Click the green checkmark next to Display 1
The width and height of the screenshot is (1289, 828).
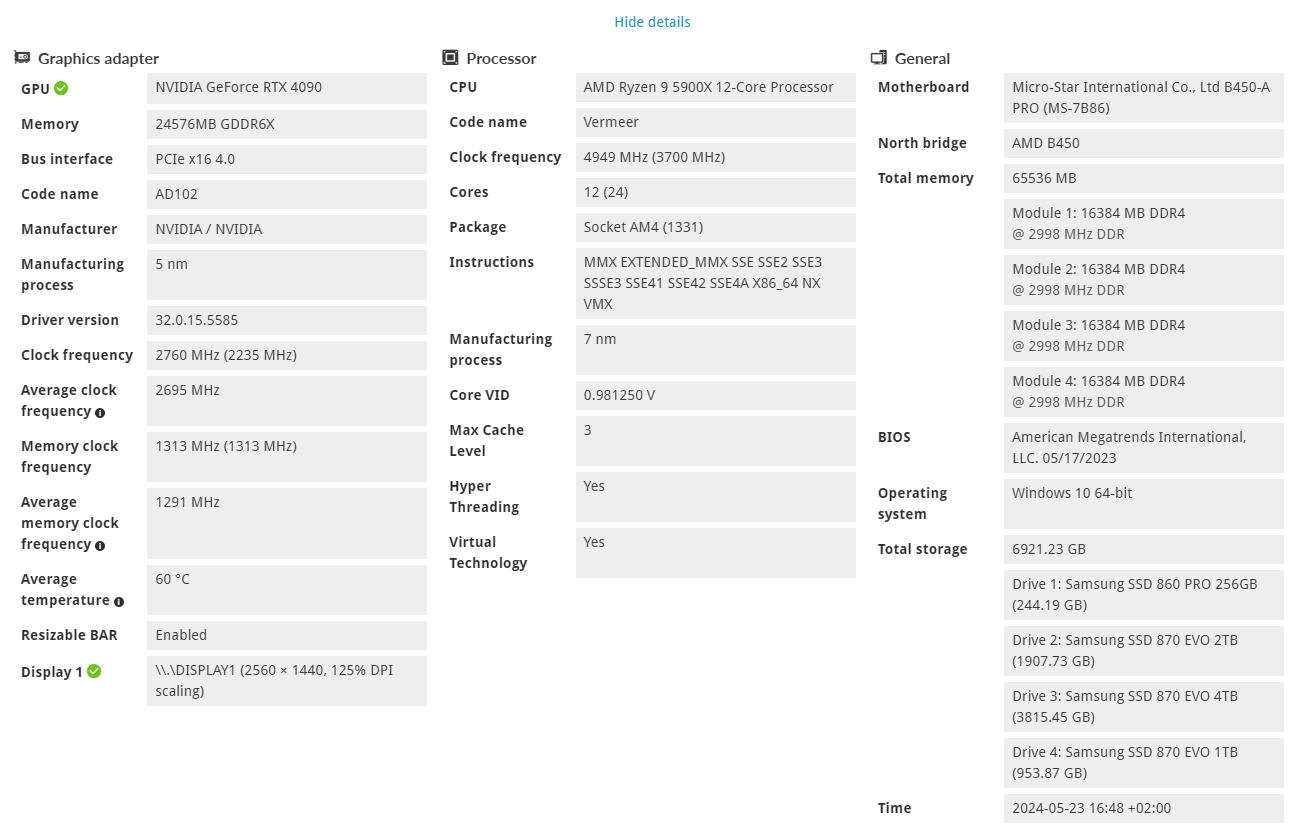click(x=94, y=671)
